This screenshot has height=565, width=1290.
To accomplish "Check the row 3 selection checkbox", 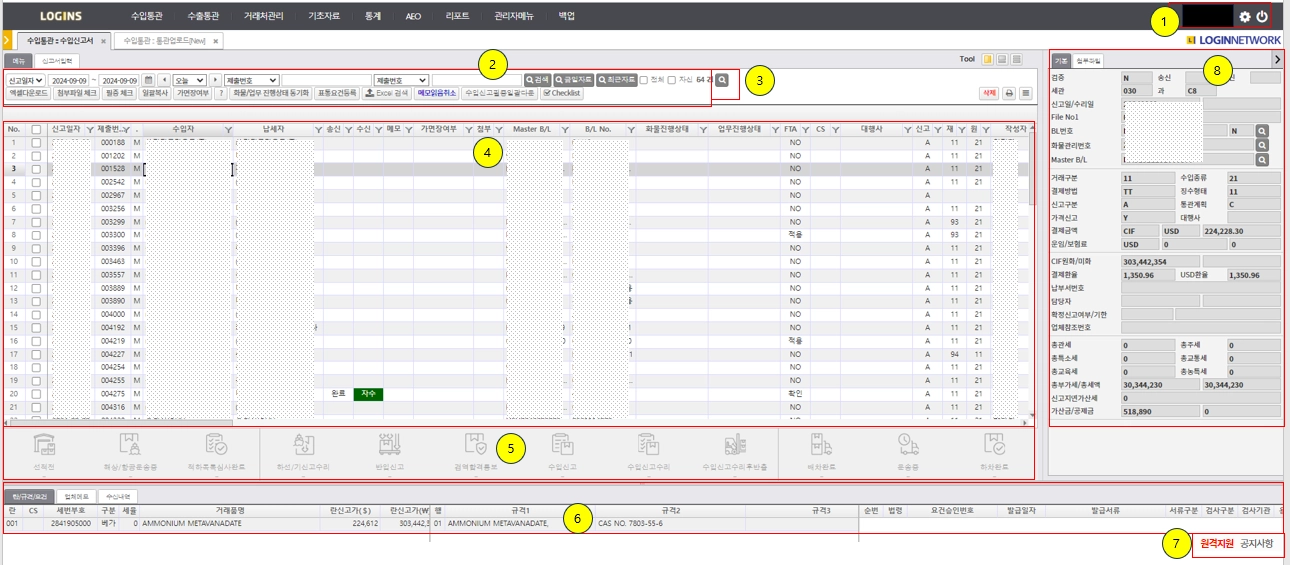I will [37, 170].
